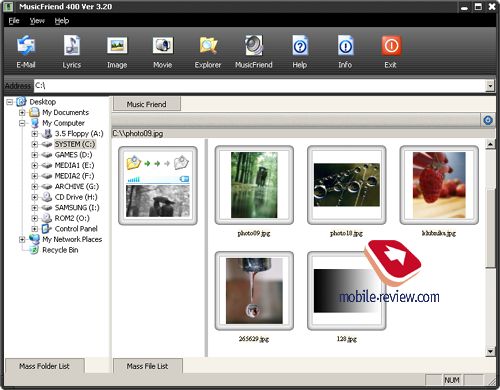This screenshot has width=500, height=390.
Task: Select MEDIA2 (F:) drive label
Action: coord(74,176)
